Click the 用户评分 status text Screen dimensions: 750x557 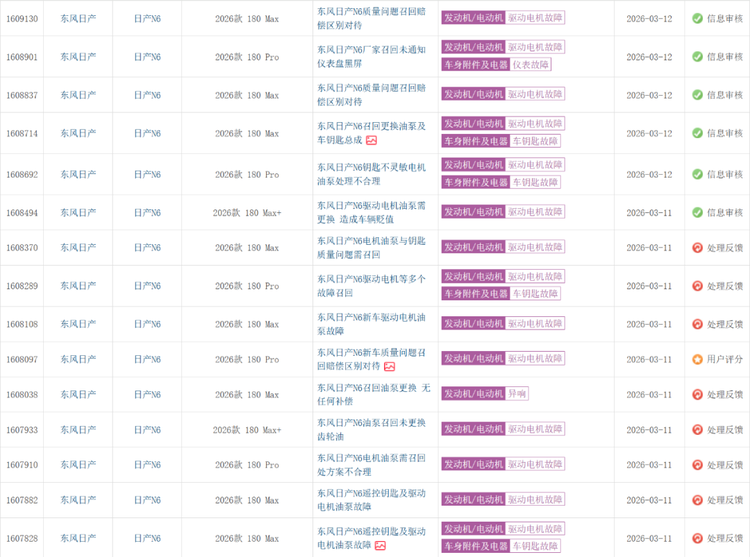pyautogui.click(x=725, y=359)
